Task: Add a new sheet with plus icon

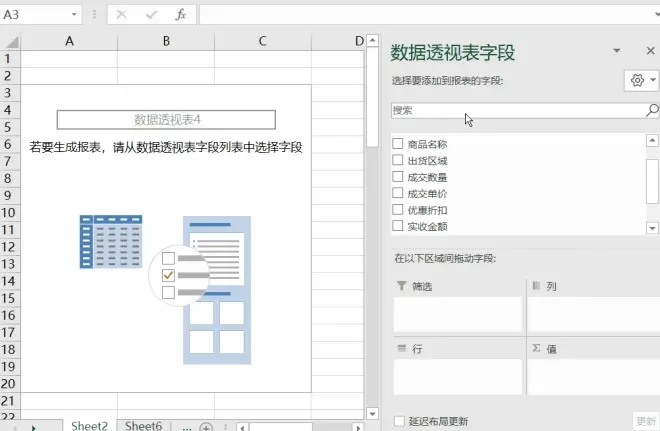Action: [x=206, y=427]
